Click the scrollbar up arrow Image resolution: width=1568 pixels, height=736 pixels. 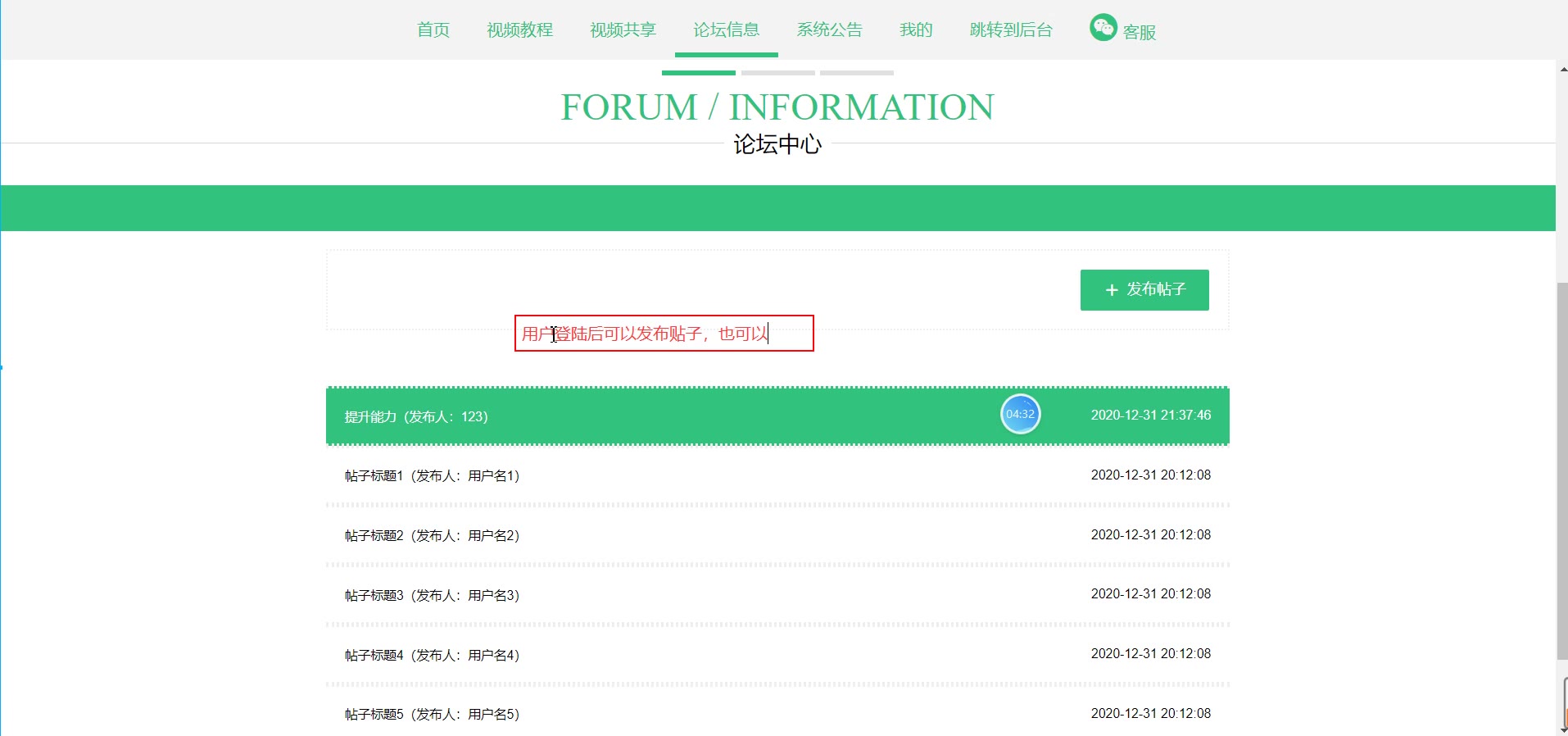[x=1562, y=70]
